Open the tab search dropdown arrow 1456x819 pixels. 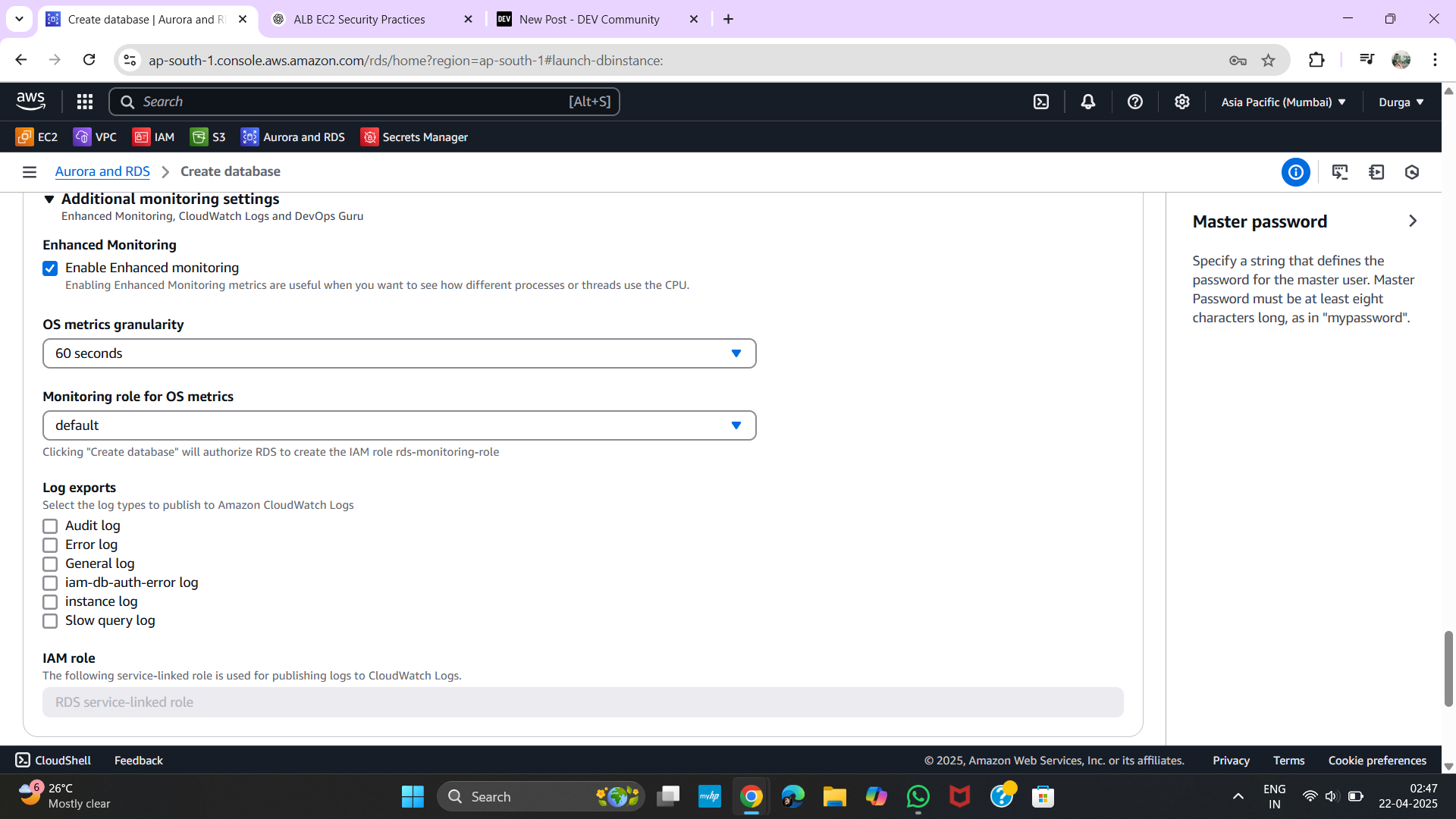tap(19, 19)
